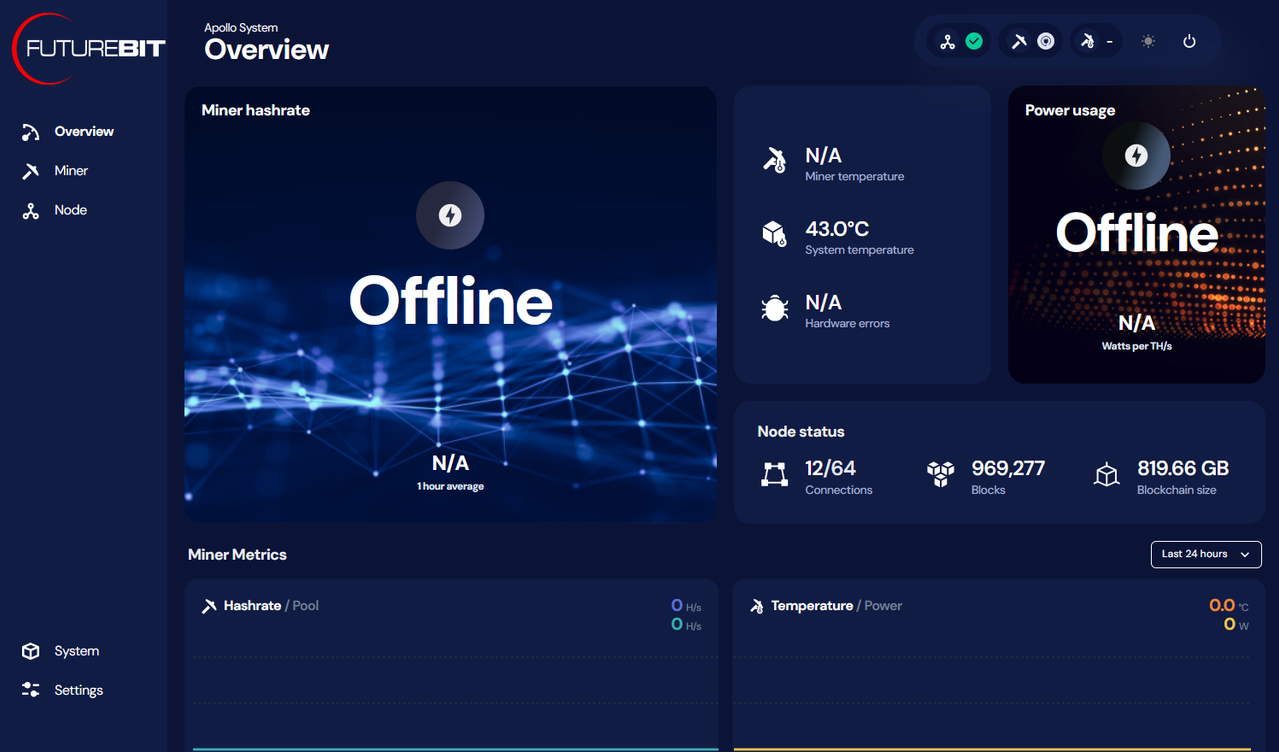Screen dimensions: 1279x752
Task: Click the pickaxe icon beside Hashrate chart title
Action: click(x=209, y=606)
